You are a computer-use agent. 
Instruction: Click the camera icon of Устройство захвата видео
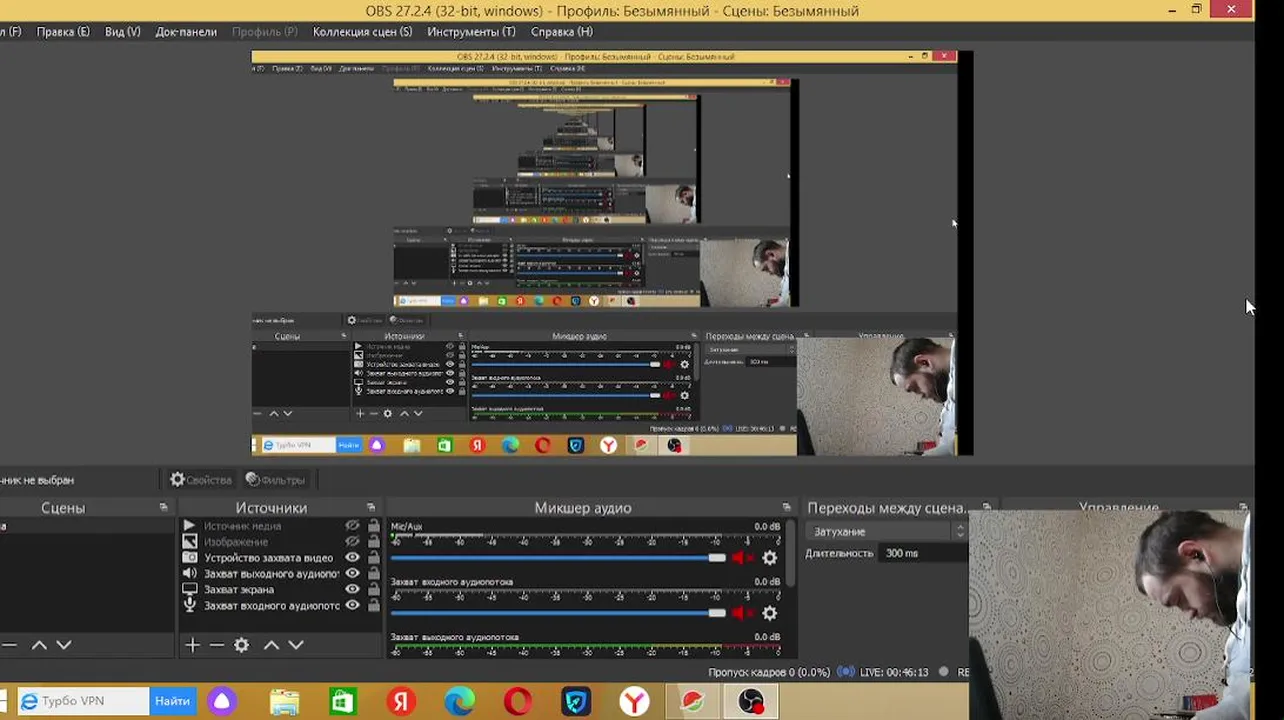pyautogui.click(x=189, y=558)
